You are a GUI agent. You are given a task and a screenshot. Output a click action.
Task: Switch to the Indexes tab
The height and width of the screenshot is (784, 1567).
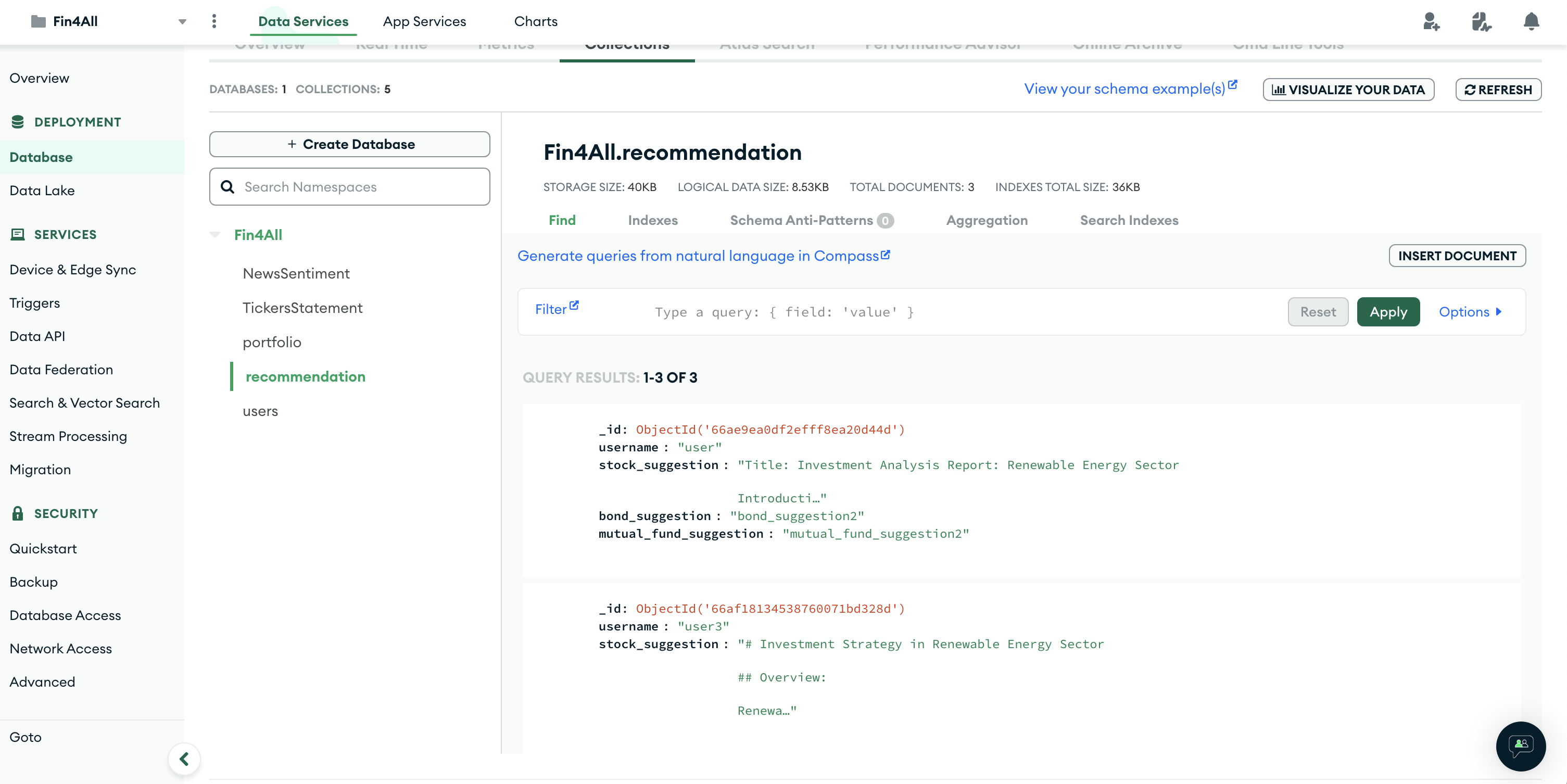tap(652, 220)
